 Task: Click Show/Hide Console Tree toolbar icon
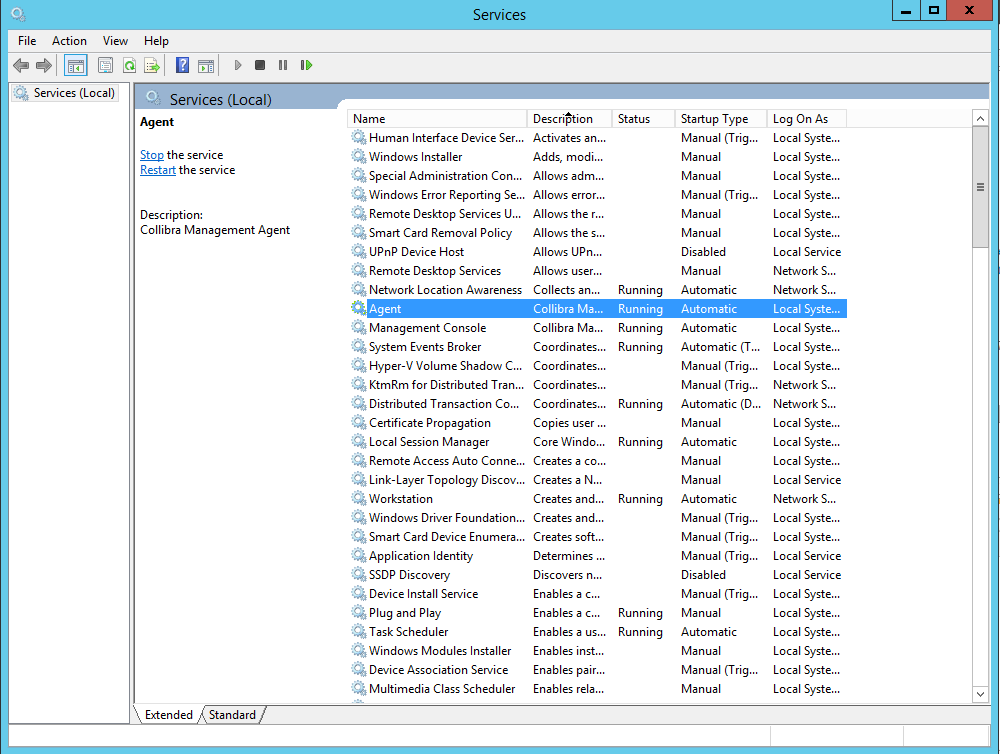[75, 66]
